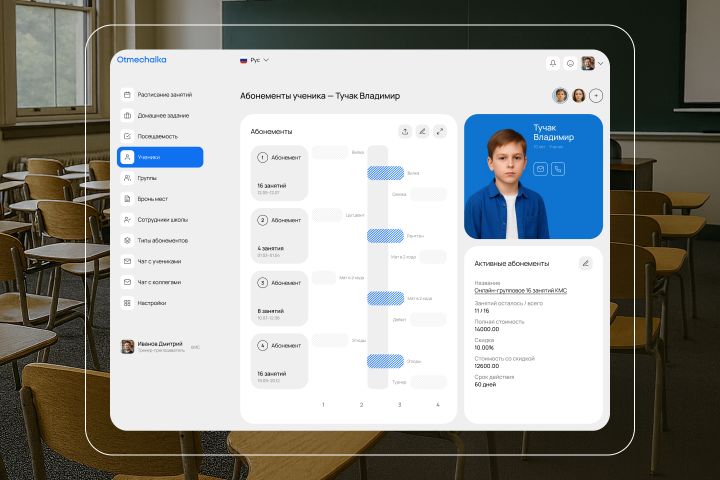
Task: Expand the Абонементы panel to fullscreen
Action: [x=440, y=132]
